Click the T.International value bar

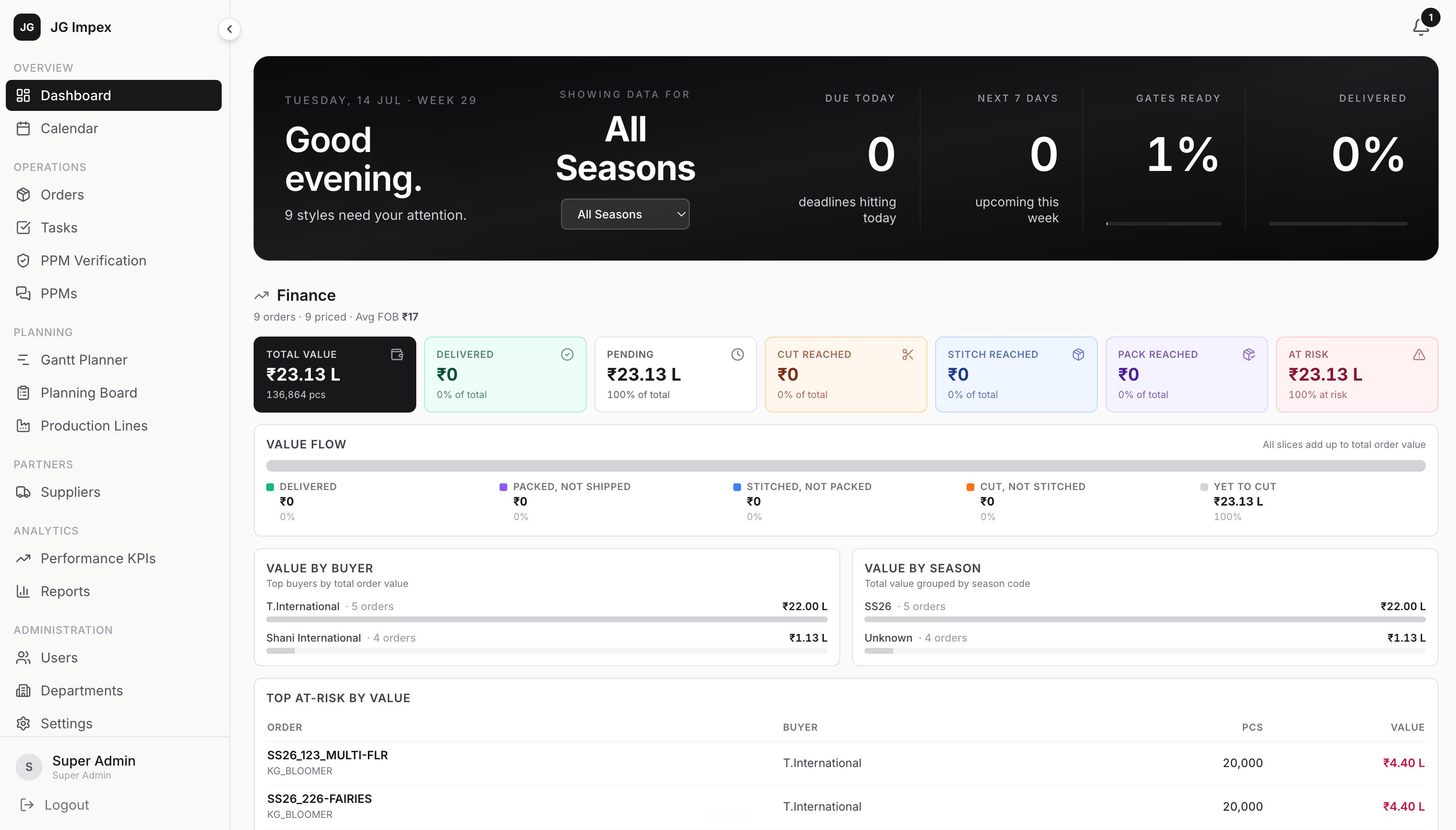(546, 619)
